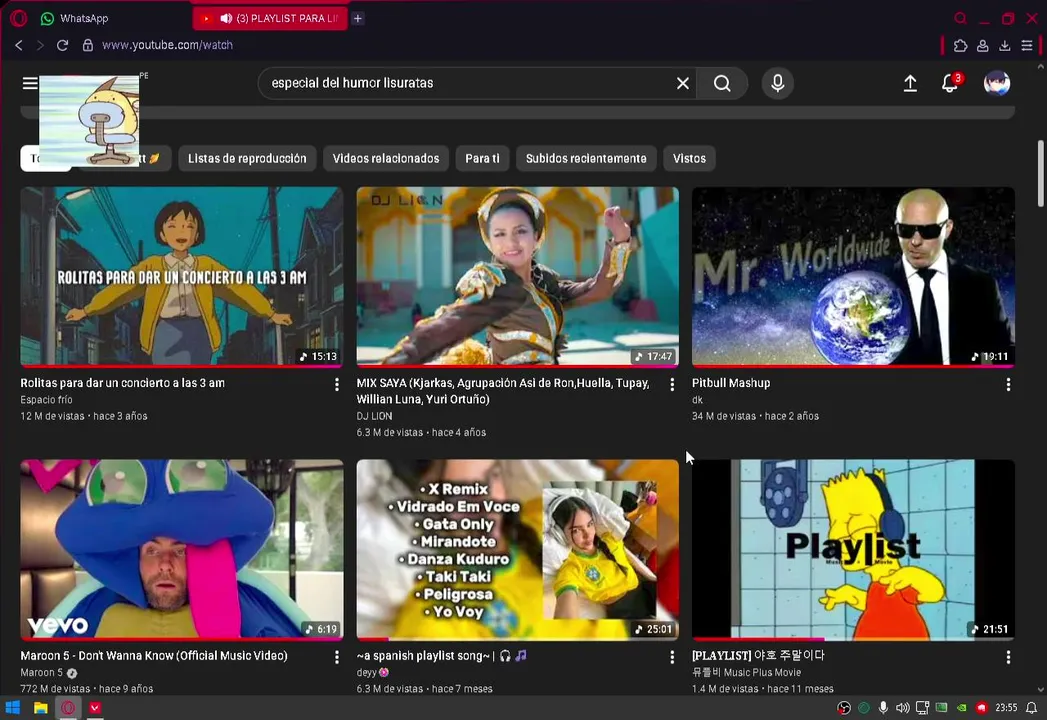Click the taskbar microphone tray icon
This screenshot has width=1047, height=720.
point(883,708)
